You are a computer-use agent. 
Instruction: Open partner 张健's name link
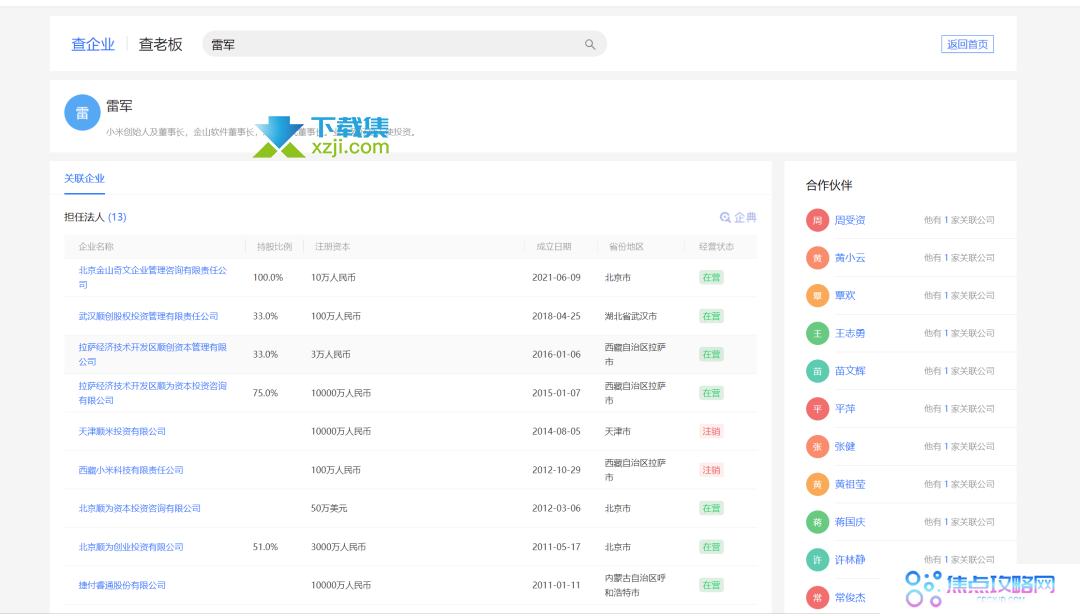click(x=845, y=447)
